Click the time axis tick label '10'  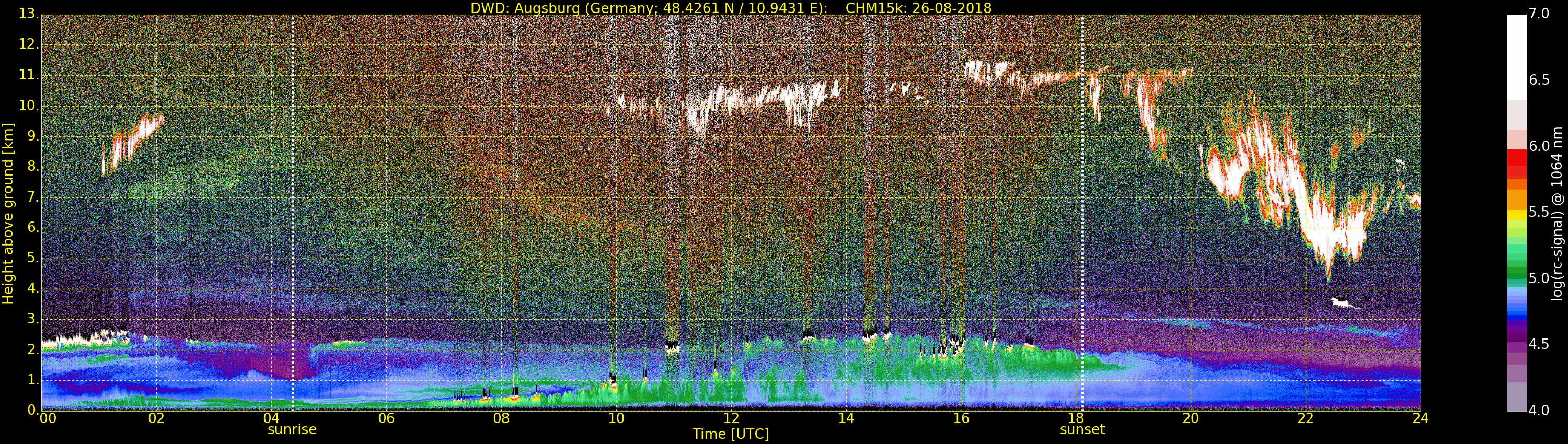(x=616, y=418)
